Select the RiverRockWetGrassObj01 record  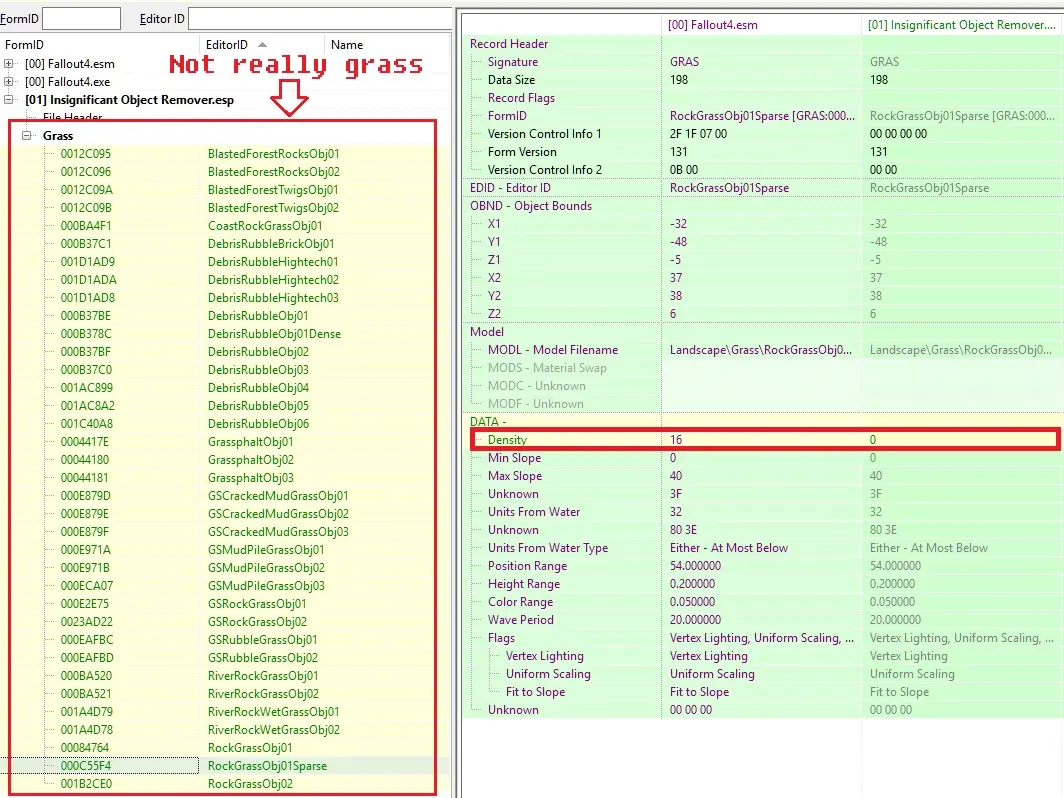click(273, 712)
